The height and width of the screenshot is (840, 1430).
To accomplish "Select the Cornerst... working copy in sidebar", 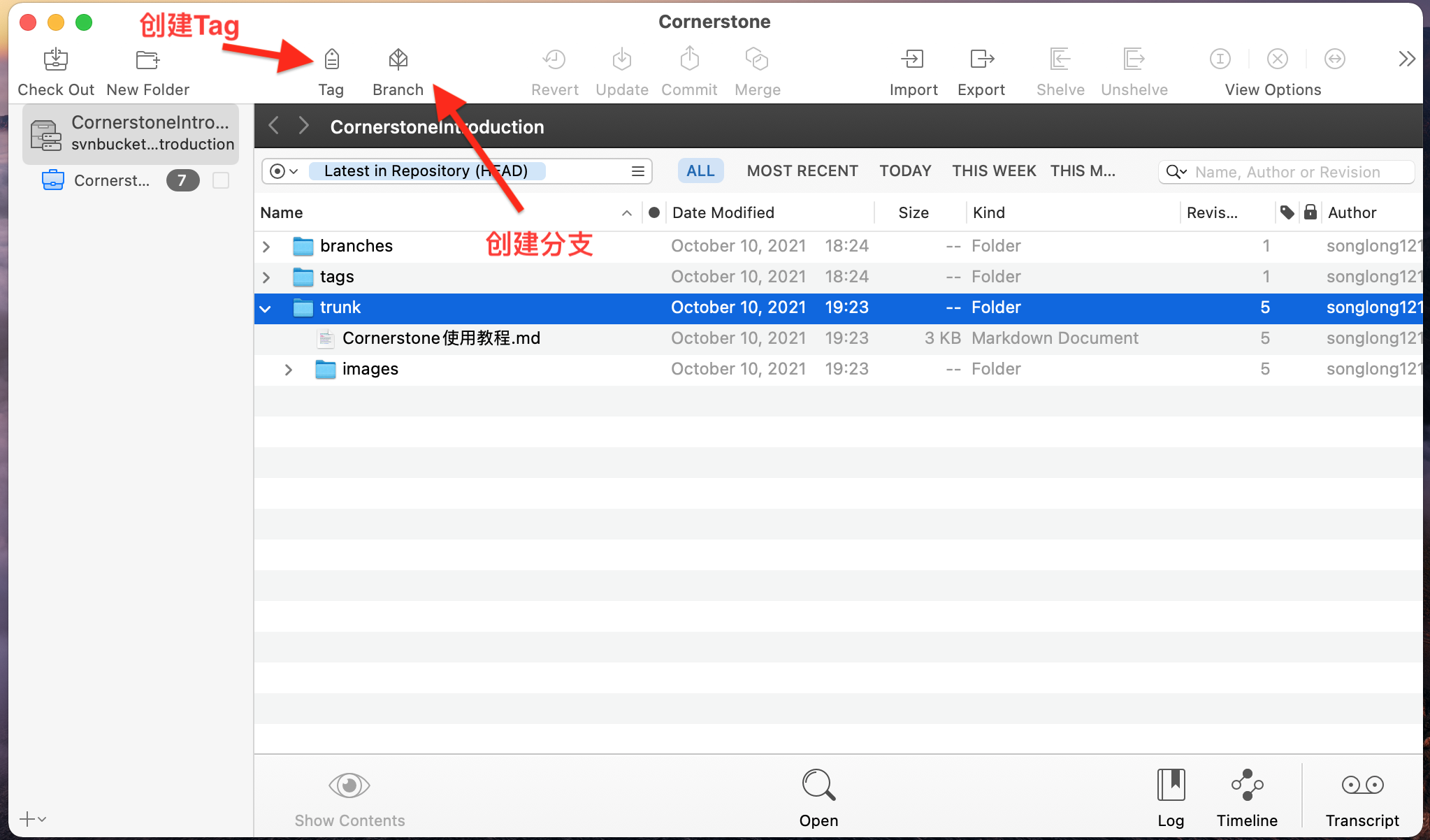I will coord(112,180).
